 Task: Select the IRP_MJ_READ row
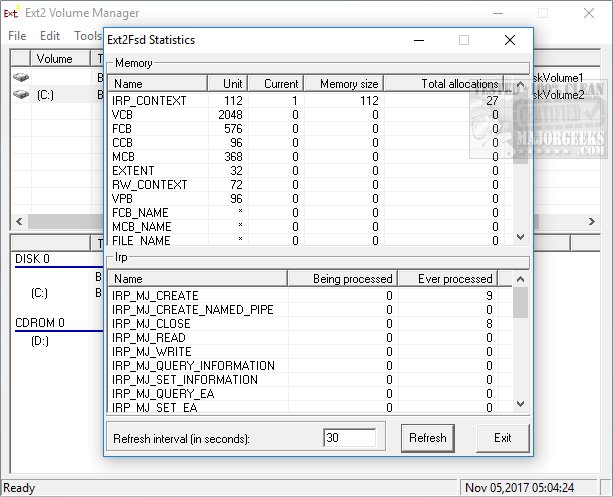click(310, 338)
